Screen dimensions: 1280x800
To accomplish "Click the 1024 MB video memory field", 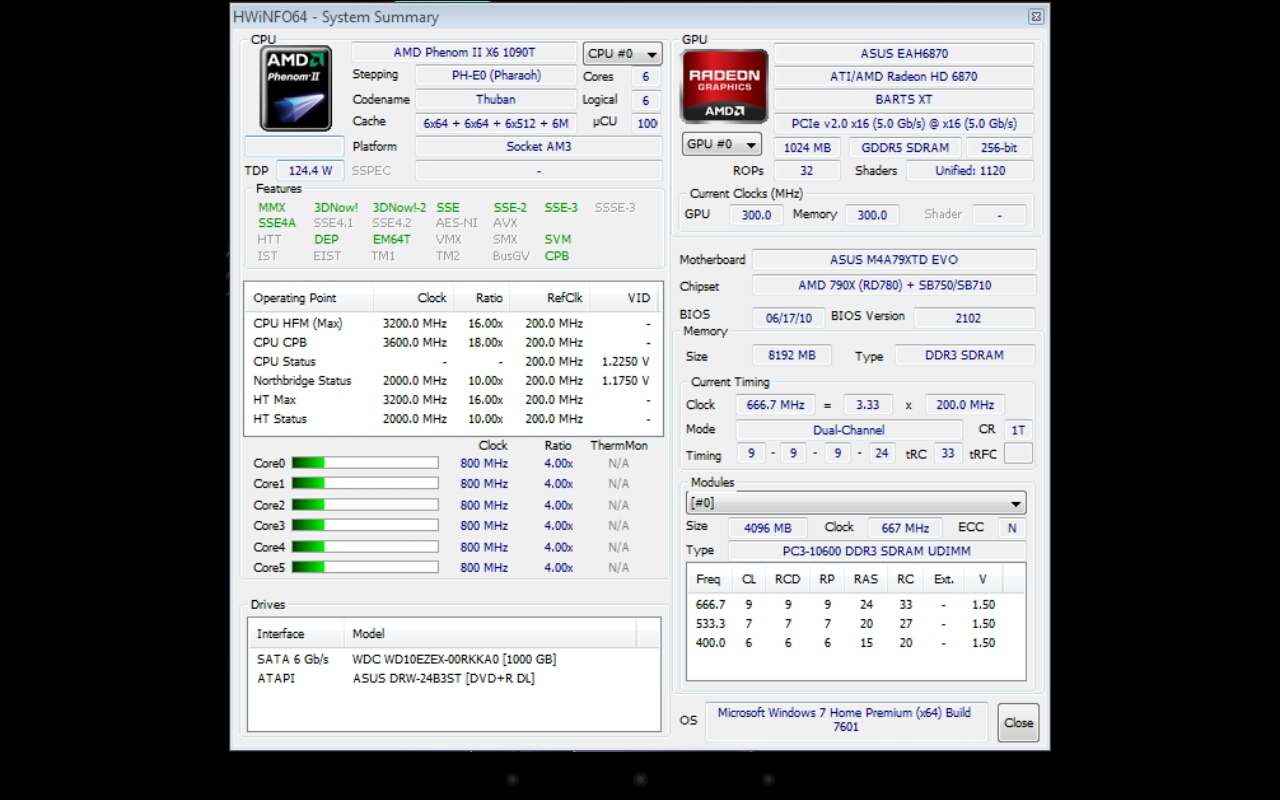I will tap(807, 147).
